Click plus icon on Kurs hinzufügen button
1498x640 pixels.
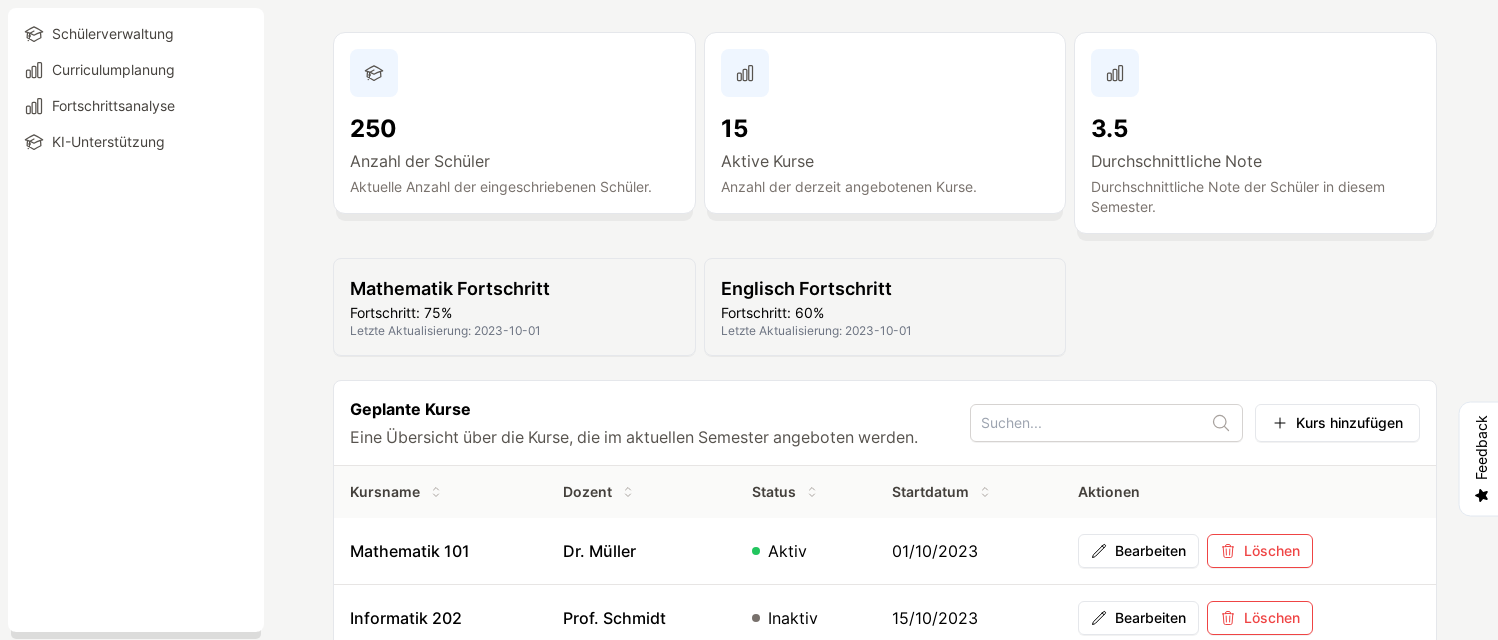[1280, 423]
